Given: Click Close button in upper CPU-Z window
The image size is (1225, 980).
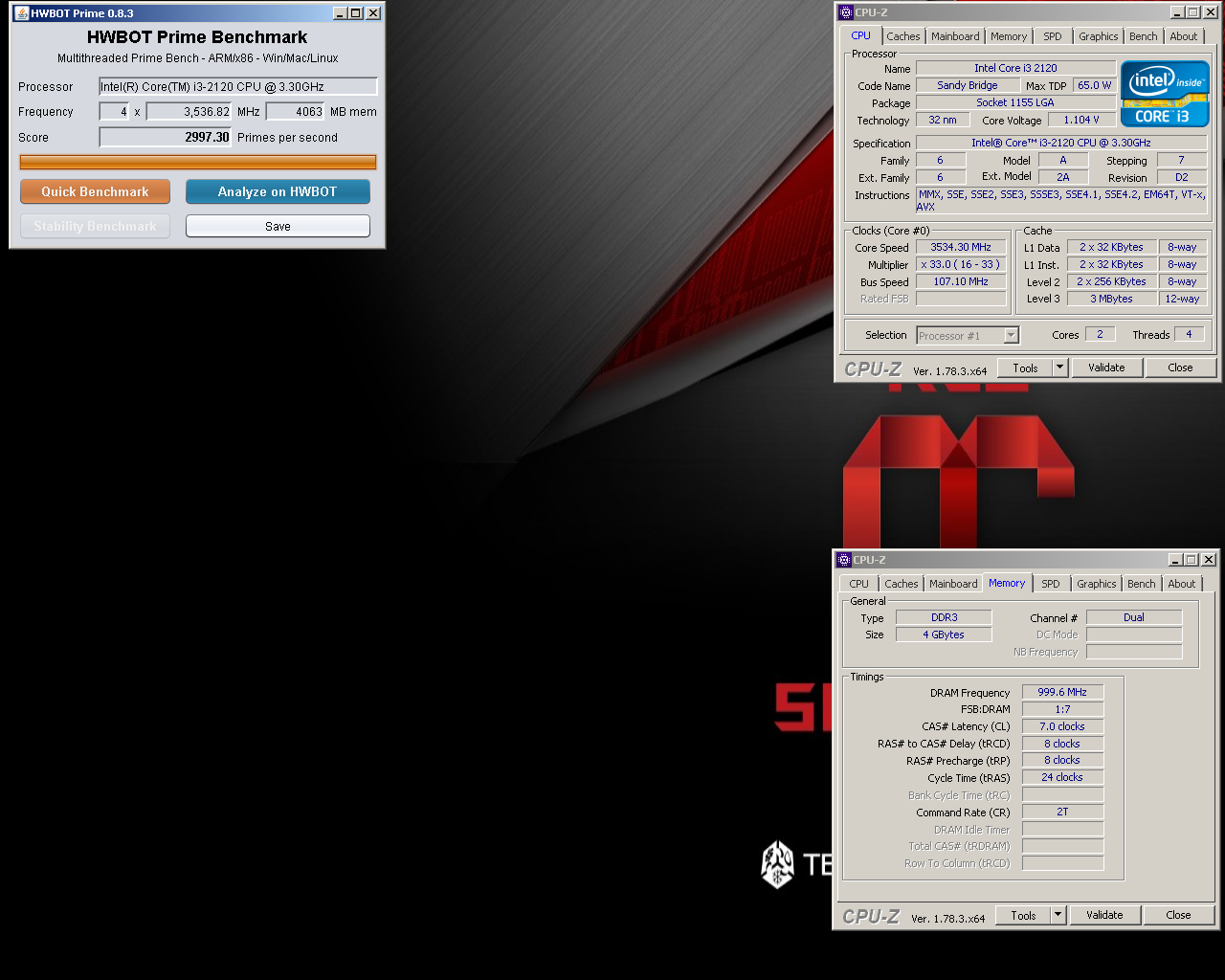Looking at the screenshot, I should [1180, 367].
